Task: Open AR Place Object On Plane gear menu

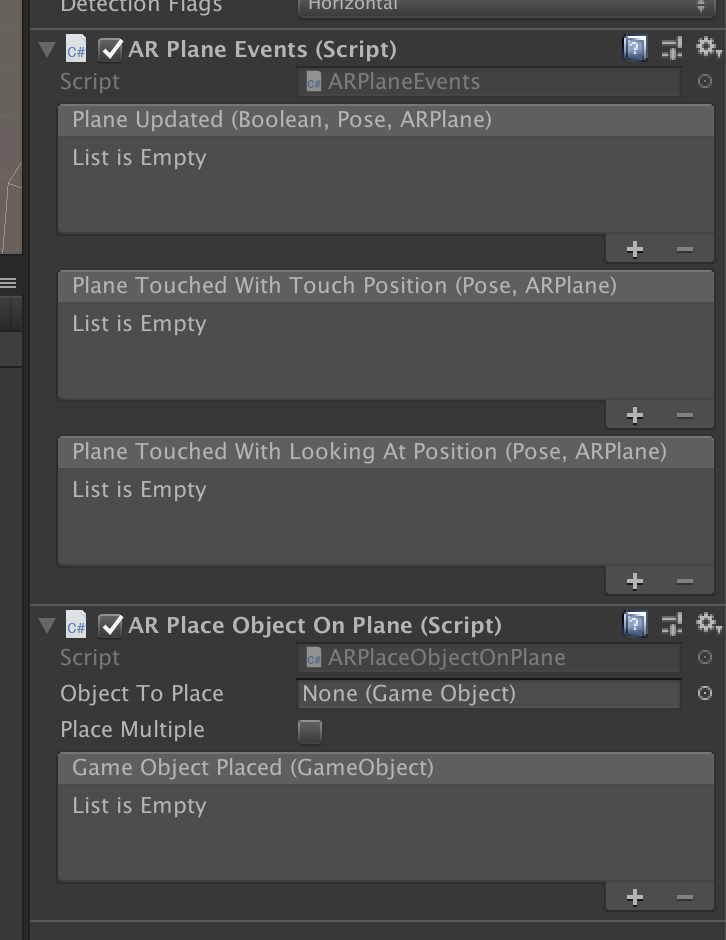Action: tap(708, 625)
